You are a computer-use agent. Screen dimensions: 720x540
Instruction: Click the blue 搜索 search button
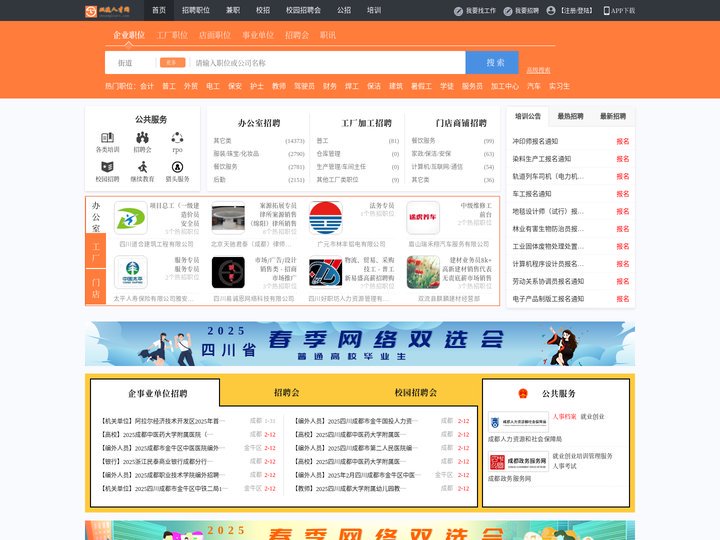[492, 62]
